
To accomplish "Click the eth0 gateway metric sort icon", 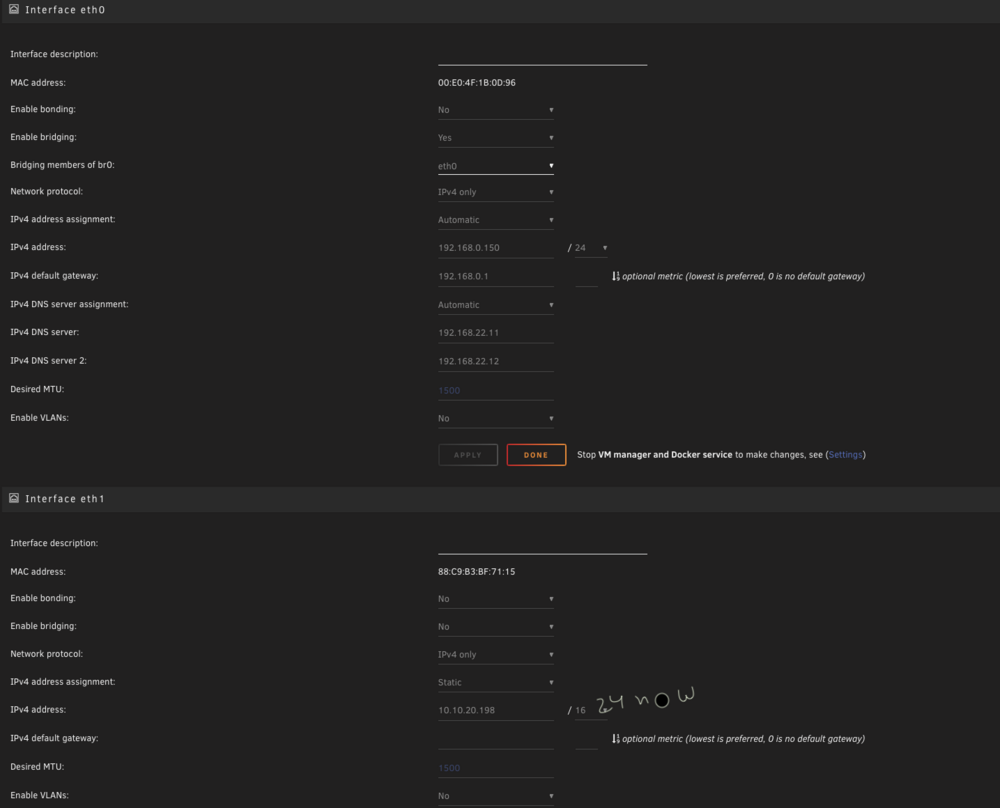I will click(x=615, y=276).
